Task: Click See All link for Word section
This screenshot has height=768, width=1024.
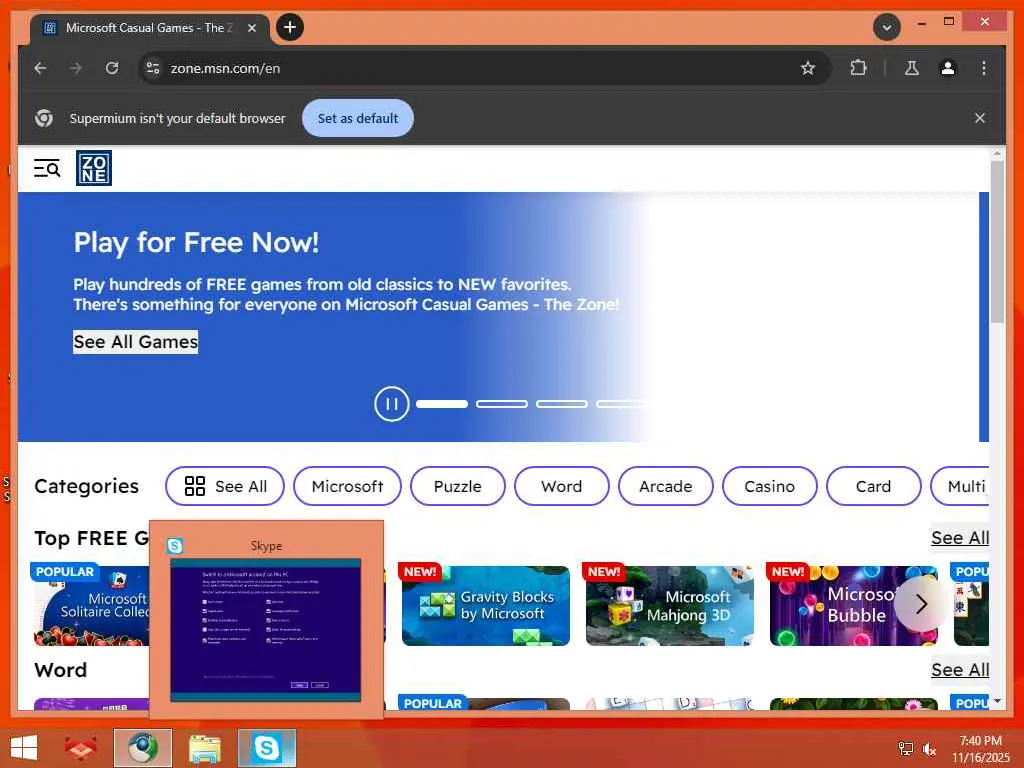Action: coord(959,670)
